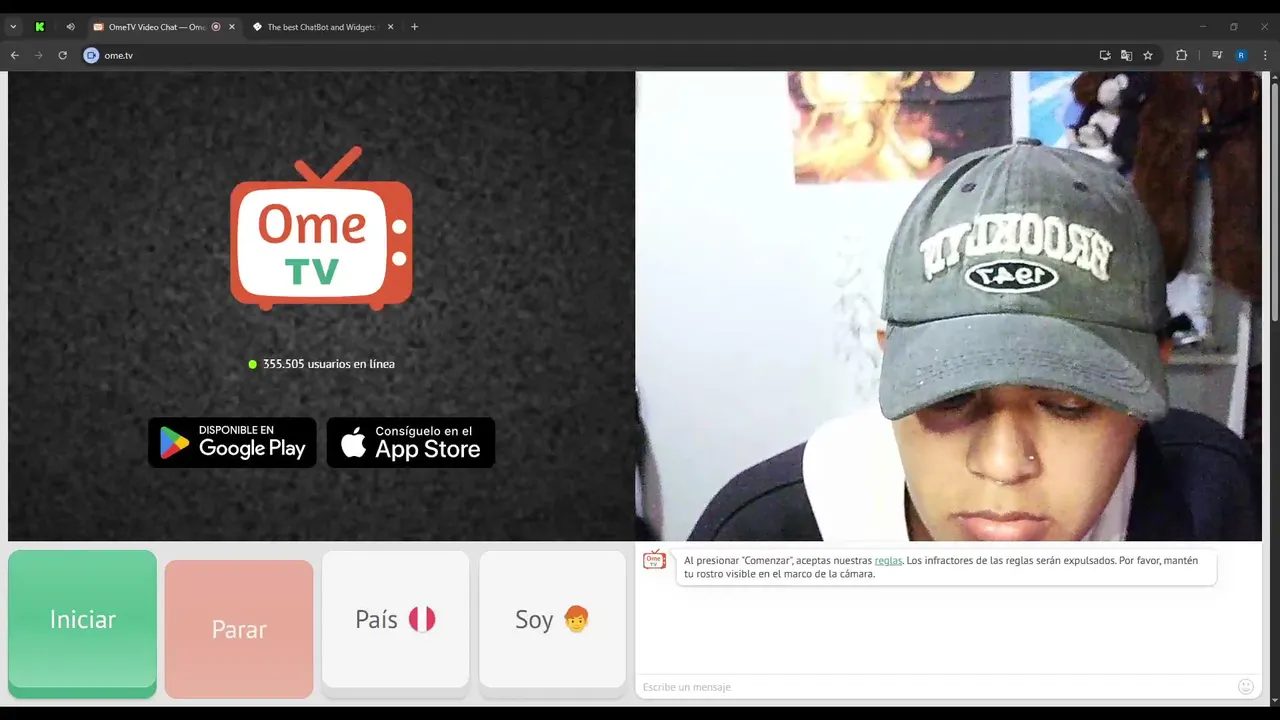This screenshot has height=720, width=1280.
Task: Click the green Iniciar button
Action: tap(82, 623)
